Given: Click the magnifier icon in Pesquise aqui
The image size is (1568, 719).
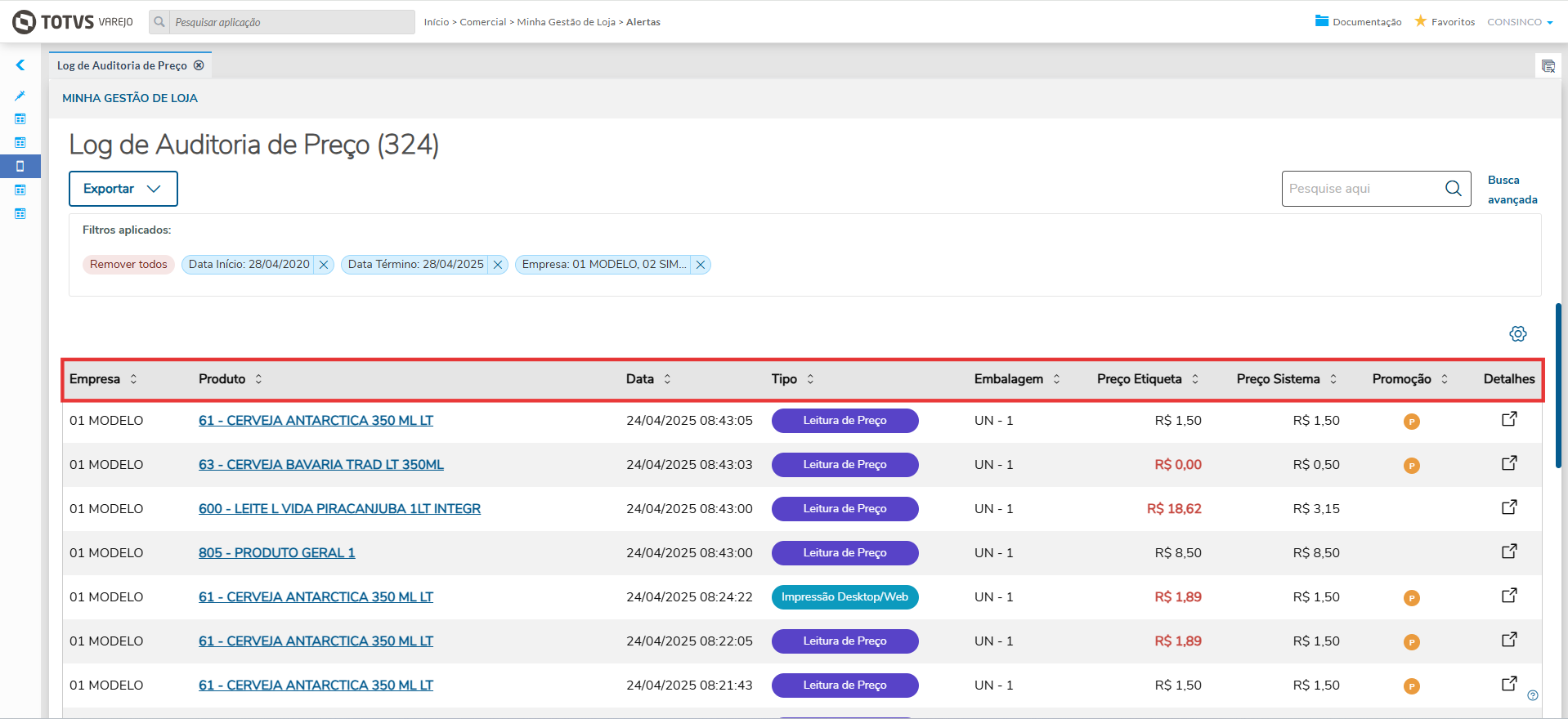Looking at the screenshot, I should (1453, 189).
